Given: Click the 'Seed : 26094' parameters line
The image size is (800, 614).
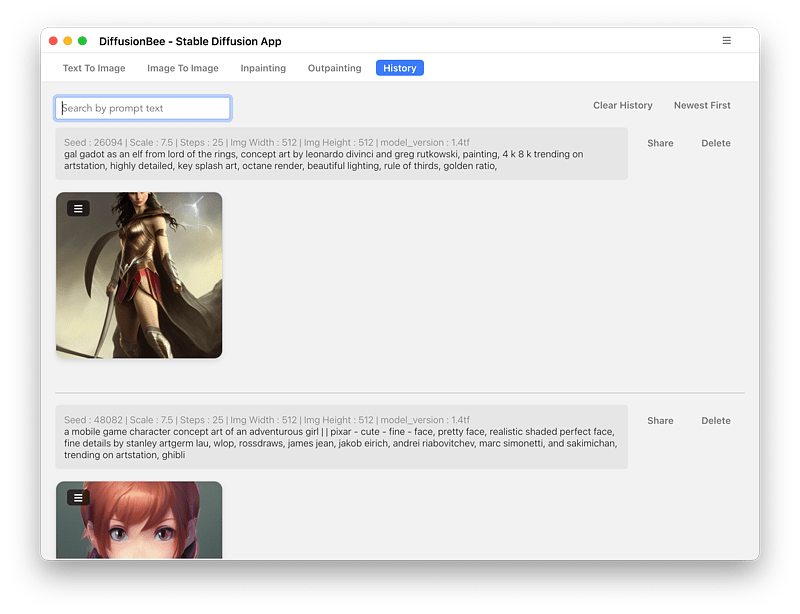Looking at the screenshot, I should (x=266, y=142).
